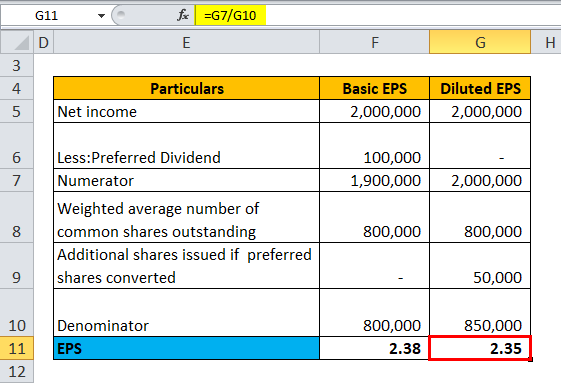
Task: Select row 12 header
Action: (x=17, y=372)
